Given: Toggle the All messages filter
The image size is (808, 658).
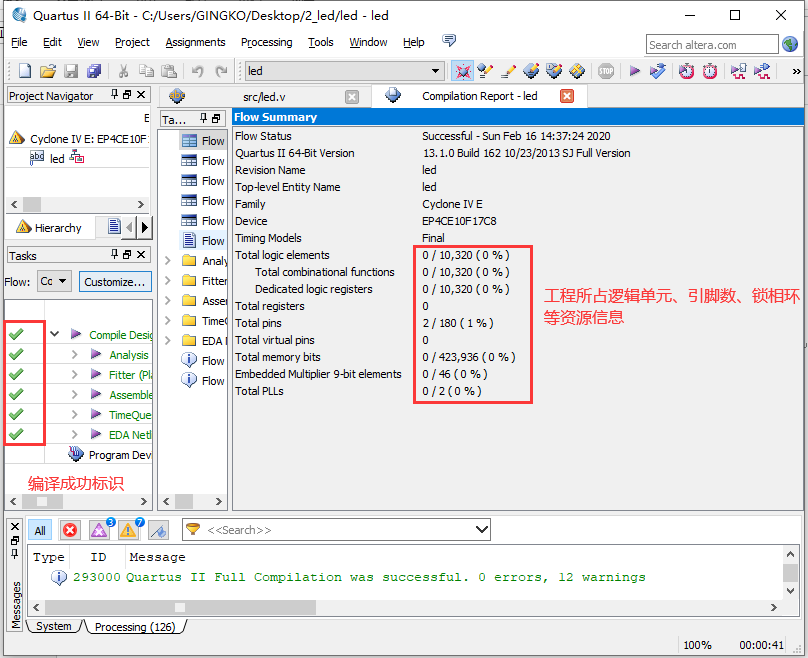Looking at the screenshot, I should (x=40, y=530).
